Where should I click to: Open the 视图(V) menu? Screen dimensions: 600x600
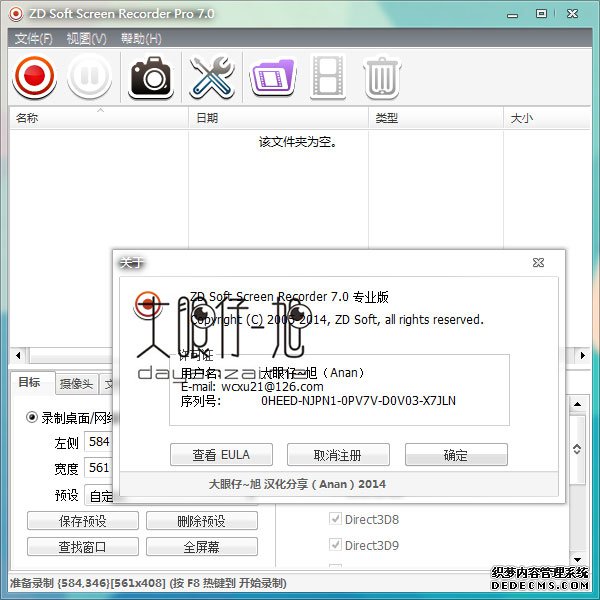86,39
